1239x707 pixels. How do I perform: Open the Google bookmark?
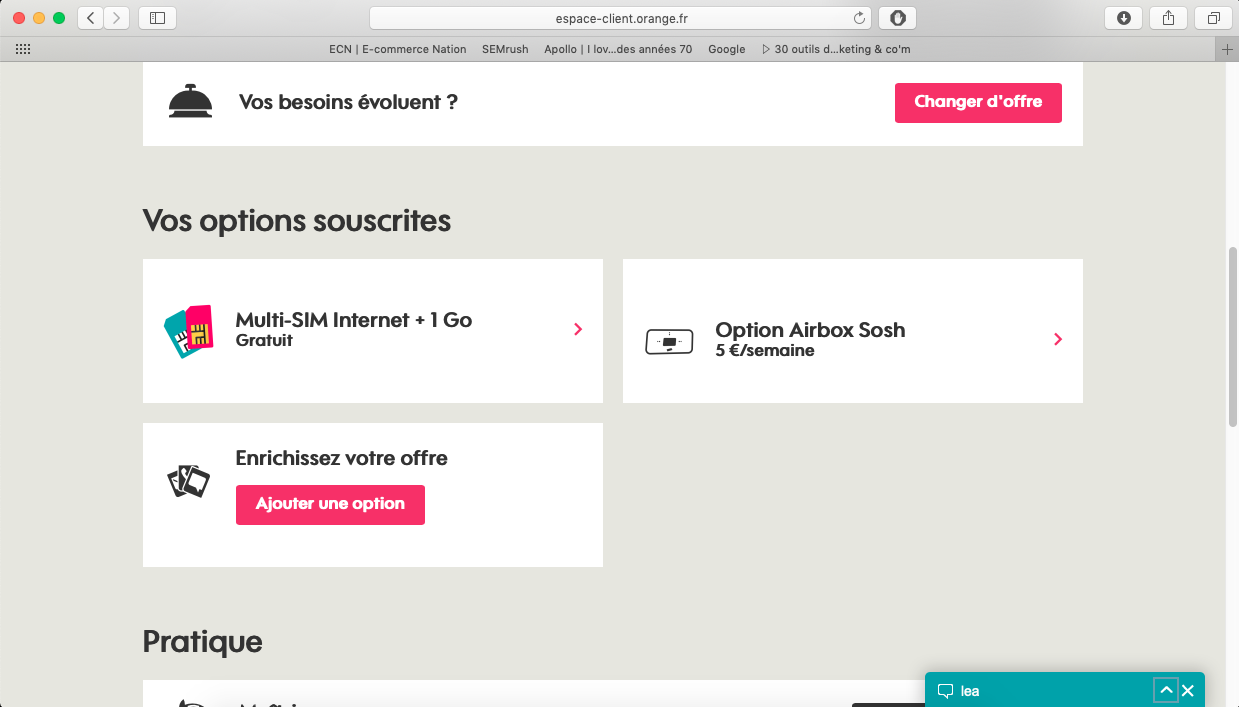coord(727,49)
